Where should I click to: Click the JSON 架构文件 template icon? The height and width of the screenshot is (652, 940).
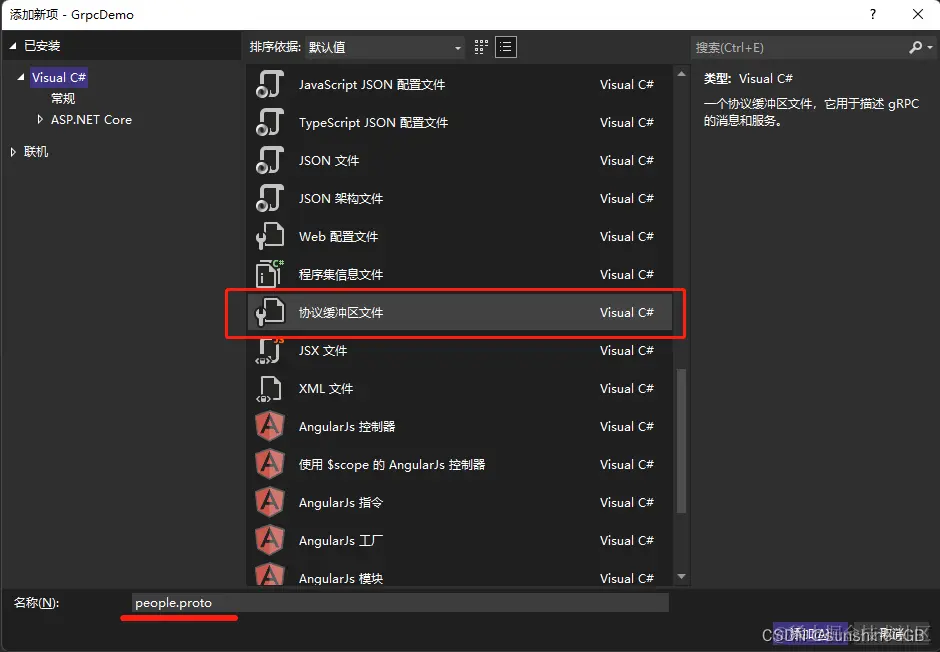(x=269, y=198)
